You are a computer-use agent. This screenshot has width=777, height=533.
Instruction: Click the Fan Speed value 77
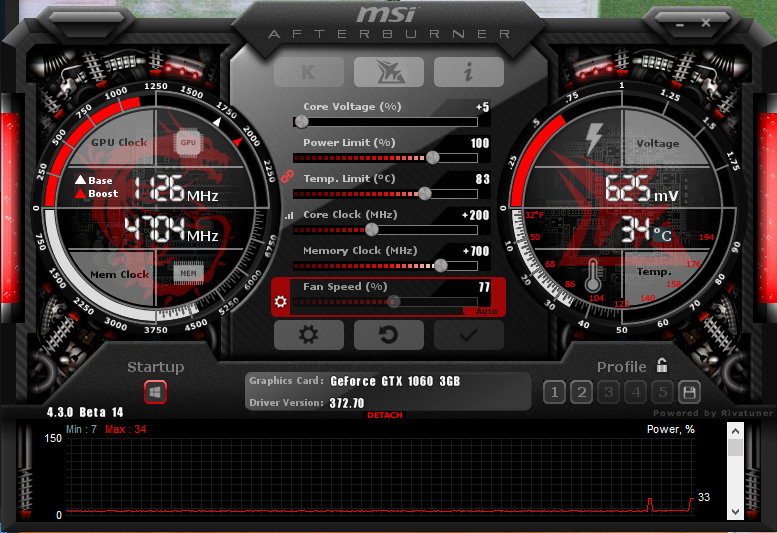(484, 287)
